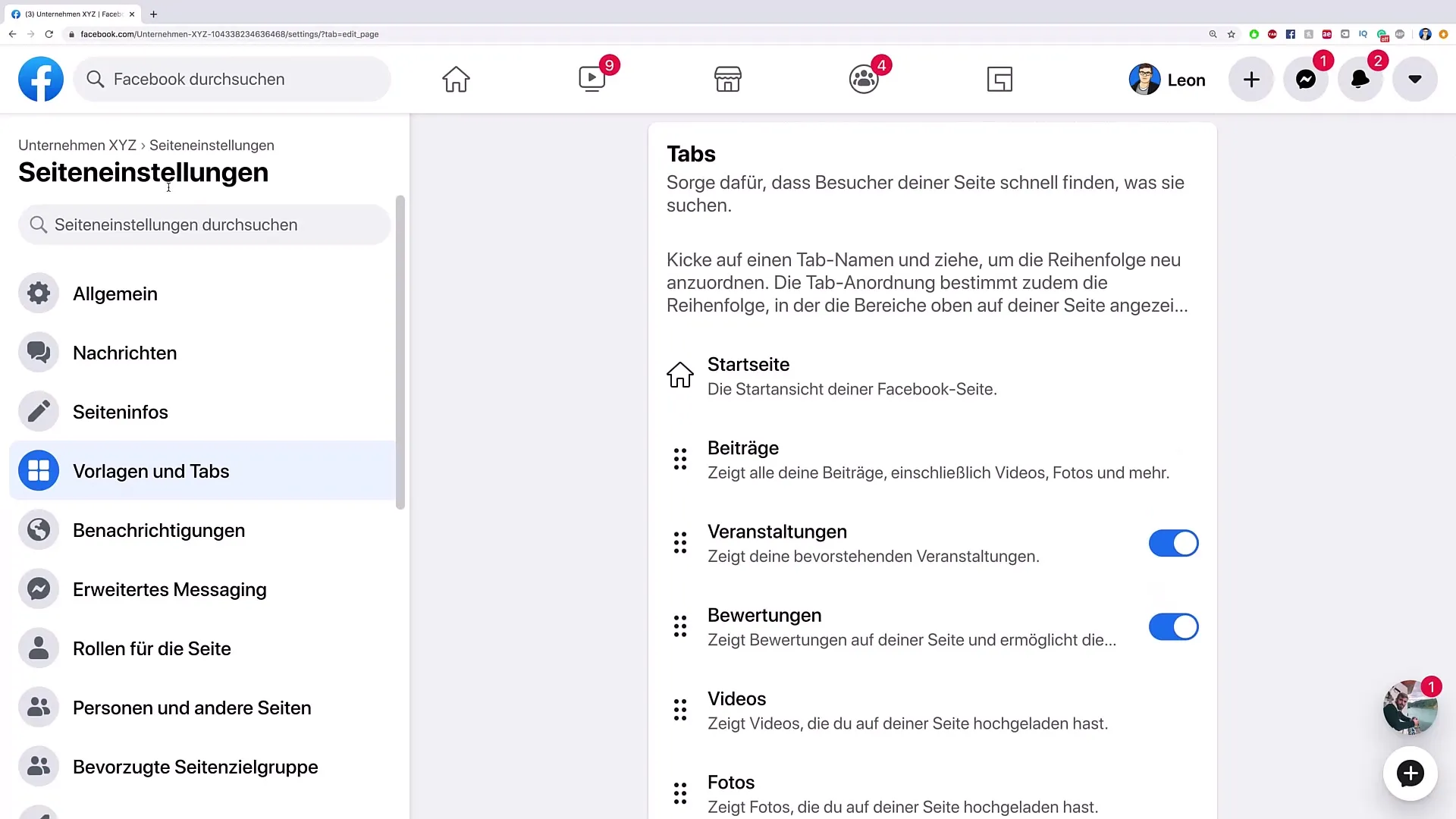The height and width of the screenshot is (819, 1456).
Task: Open Rollen für die Seite settings
Action: pyautogui.click(x=202, y=648)
